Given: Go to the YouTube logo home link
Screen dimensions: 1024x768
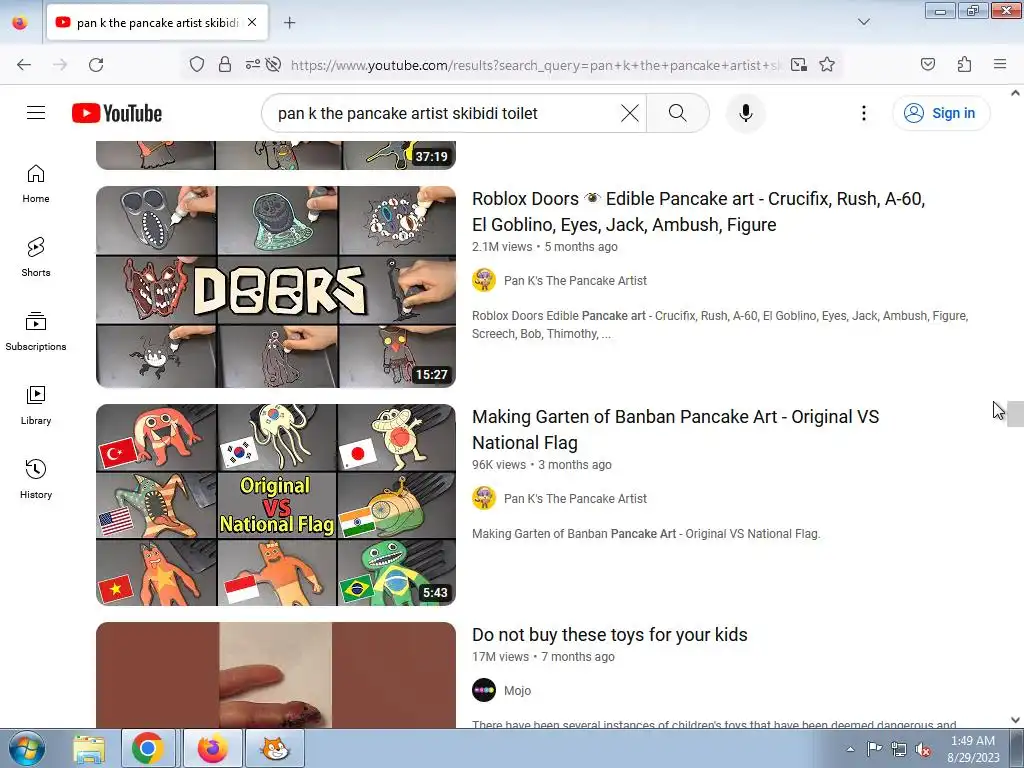Looking at the screenshot, I should 117,113.
